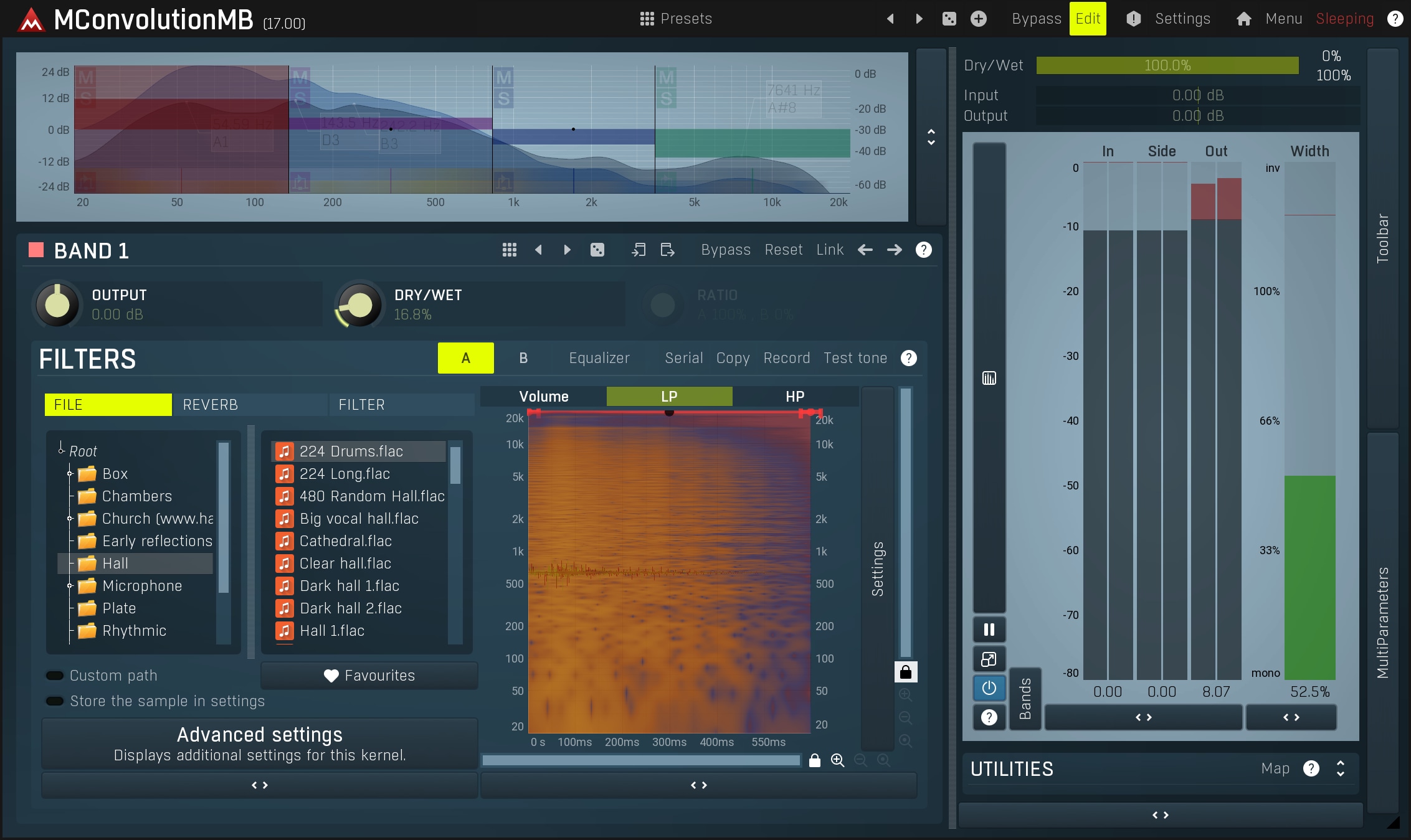The height and width of the screenshot is (840, 1411).
Task: Click the home icon next to Menu
Action: point(1243,19)
